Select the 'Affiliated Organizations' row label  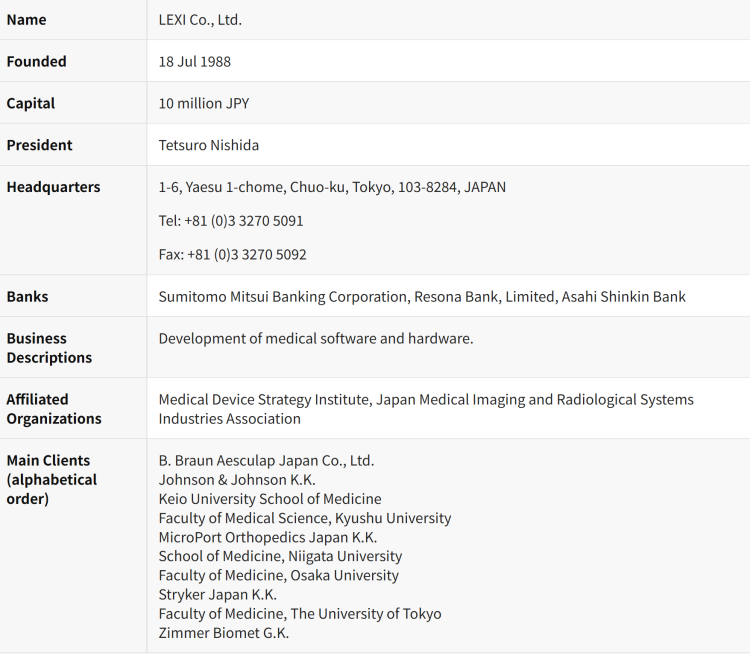pyautogui.click(x=54, y=409)
